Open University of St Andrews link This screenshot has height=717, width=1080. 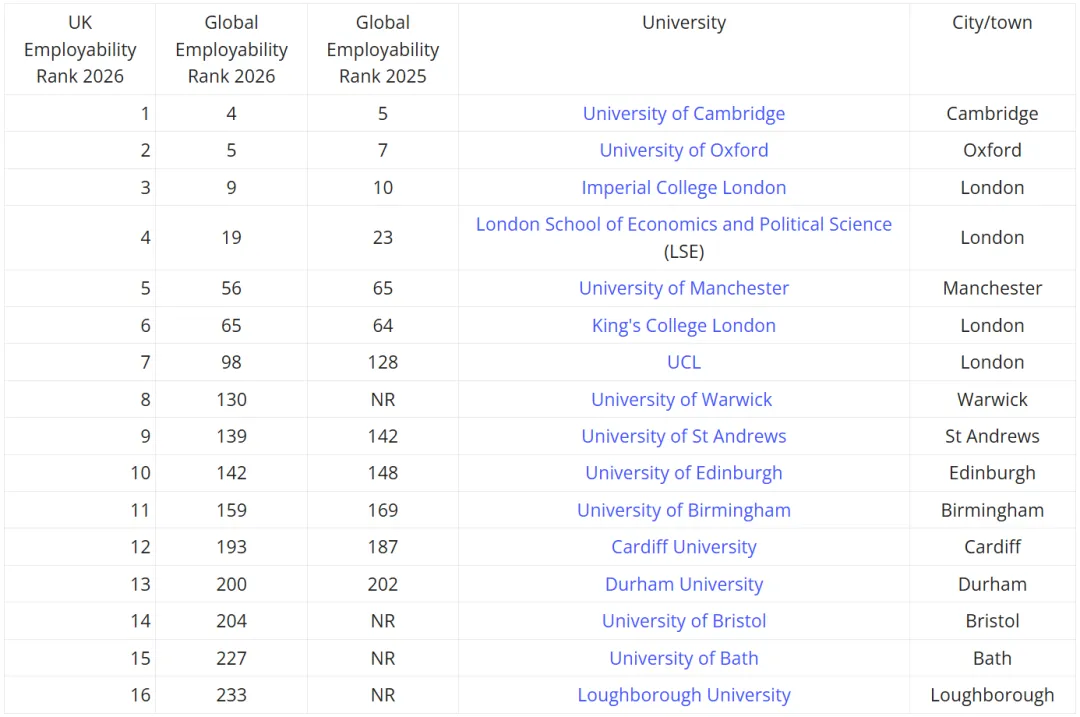click(683, 437)
